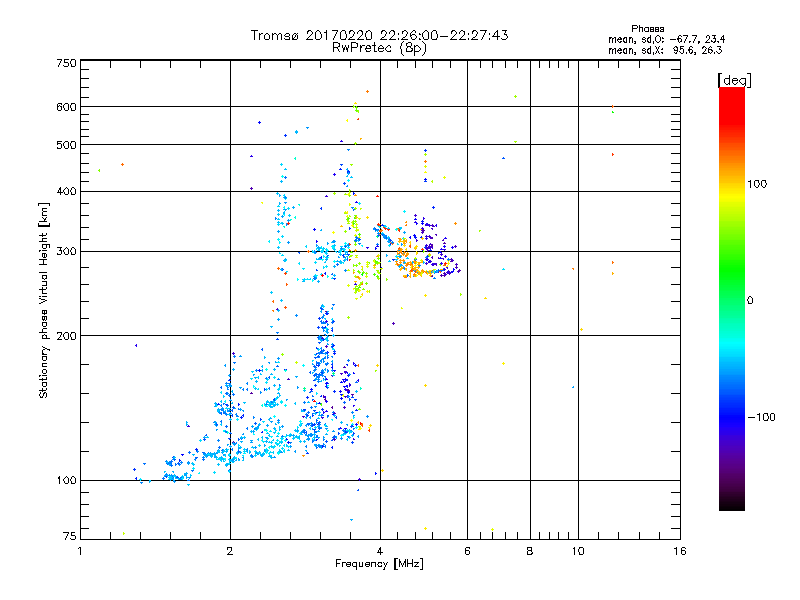Click x-axis tick label '6'
The width and height of the screenshot is (800, 600).
[467, 551]
